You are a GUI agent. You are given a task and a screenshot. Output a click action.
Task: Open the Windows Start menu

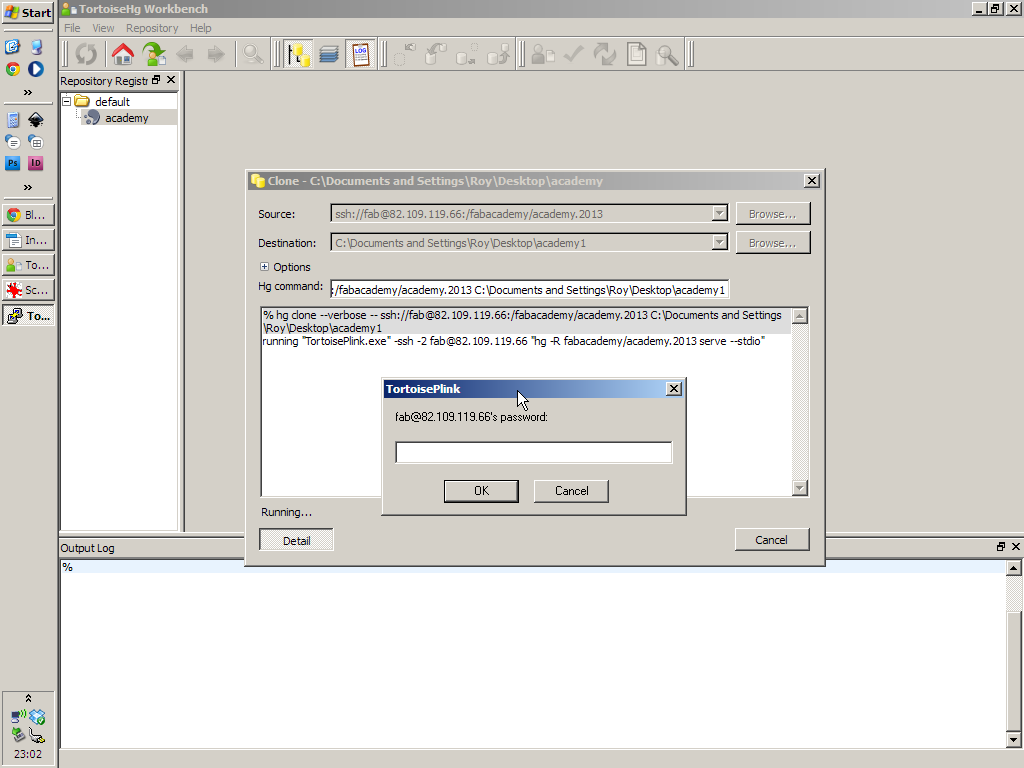(x=28, y=12)
